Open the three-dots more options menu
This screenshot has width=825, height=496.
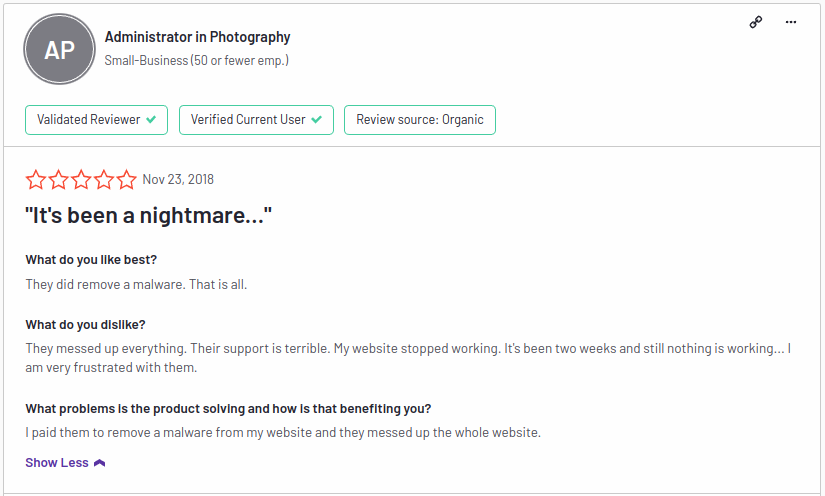(x=790, y=22)
